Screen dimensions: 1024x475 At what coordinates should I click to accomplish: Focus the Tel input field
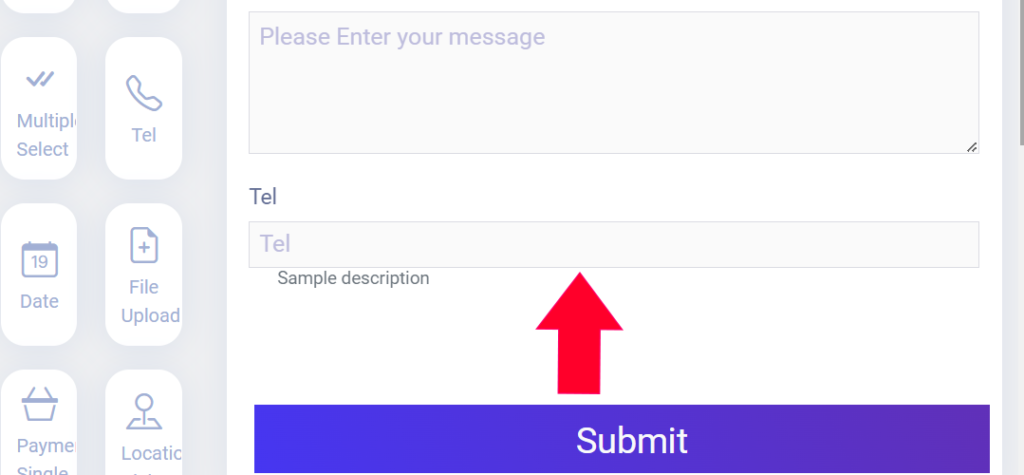(613, 244)
